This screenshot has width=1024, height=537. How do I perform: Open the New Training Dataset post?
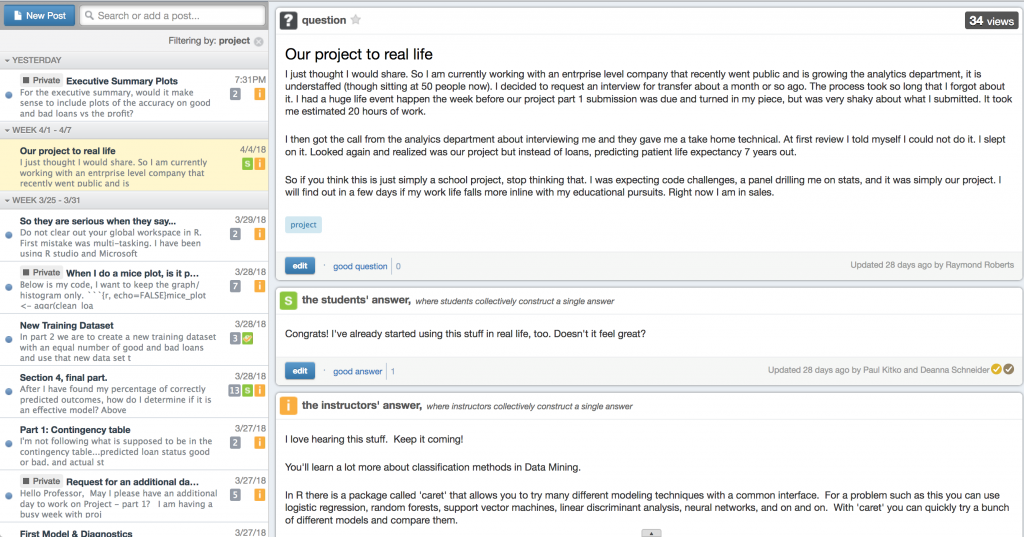(134, 340)
